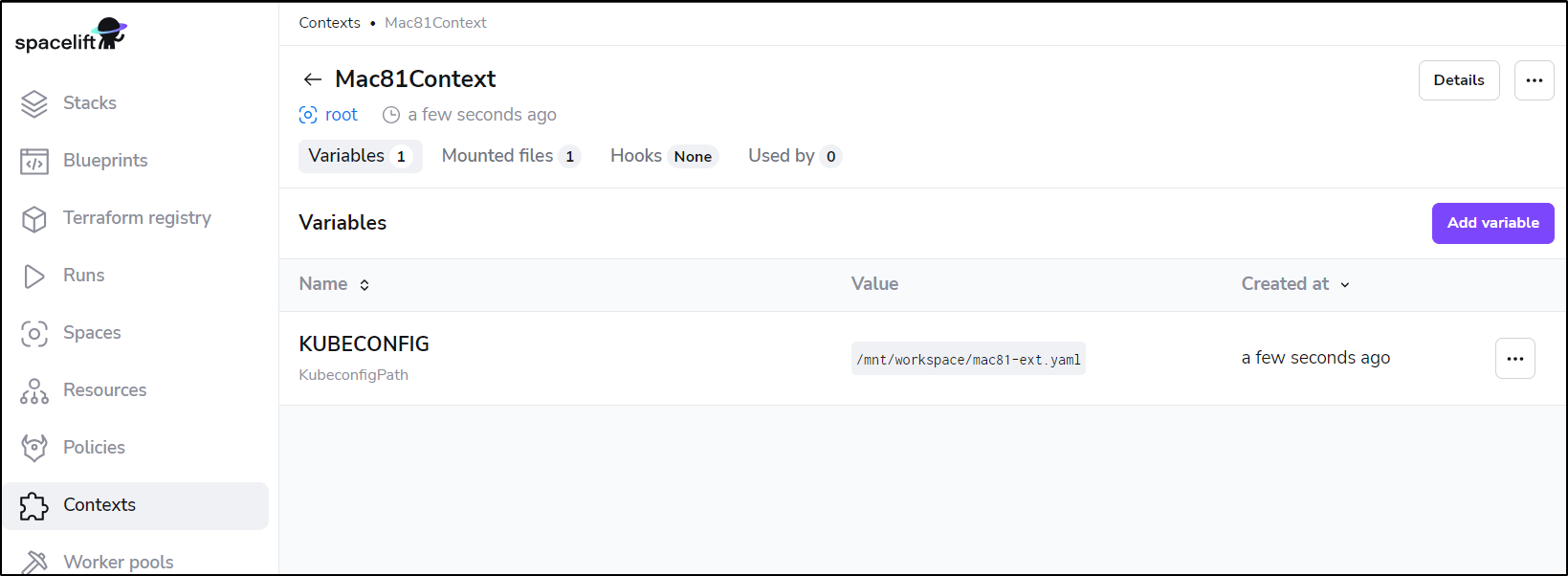Open the KUBECONFIG row actions menu
This screenshot has width=1568, height=576.
(x=1515, y=359)
